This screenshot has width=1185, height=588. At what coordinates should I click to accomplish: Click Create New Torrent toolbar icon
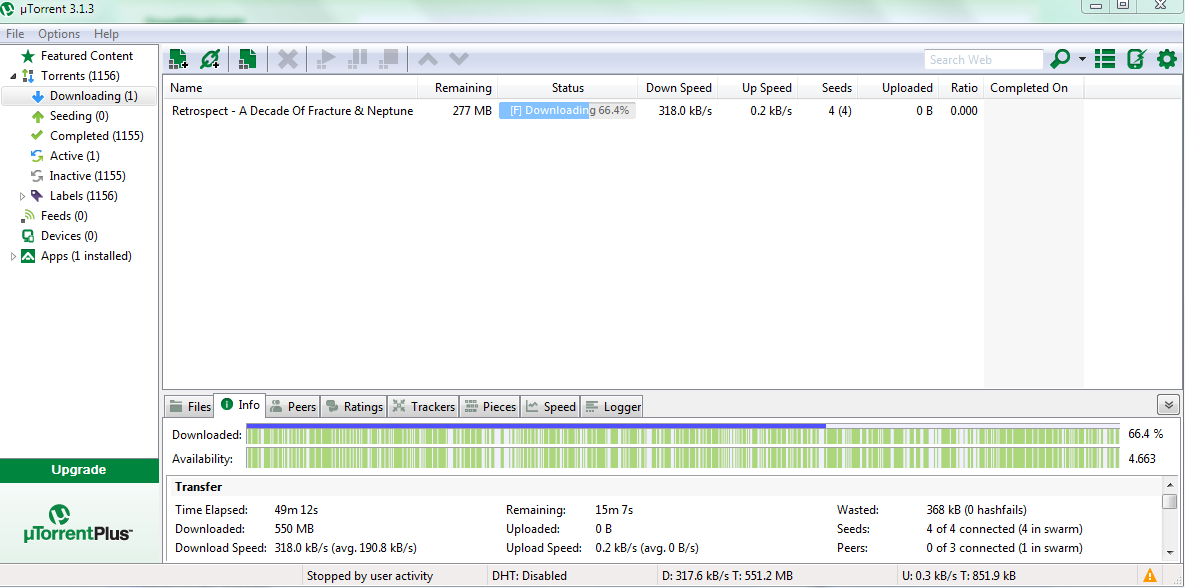[248, 59]
